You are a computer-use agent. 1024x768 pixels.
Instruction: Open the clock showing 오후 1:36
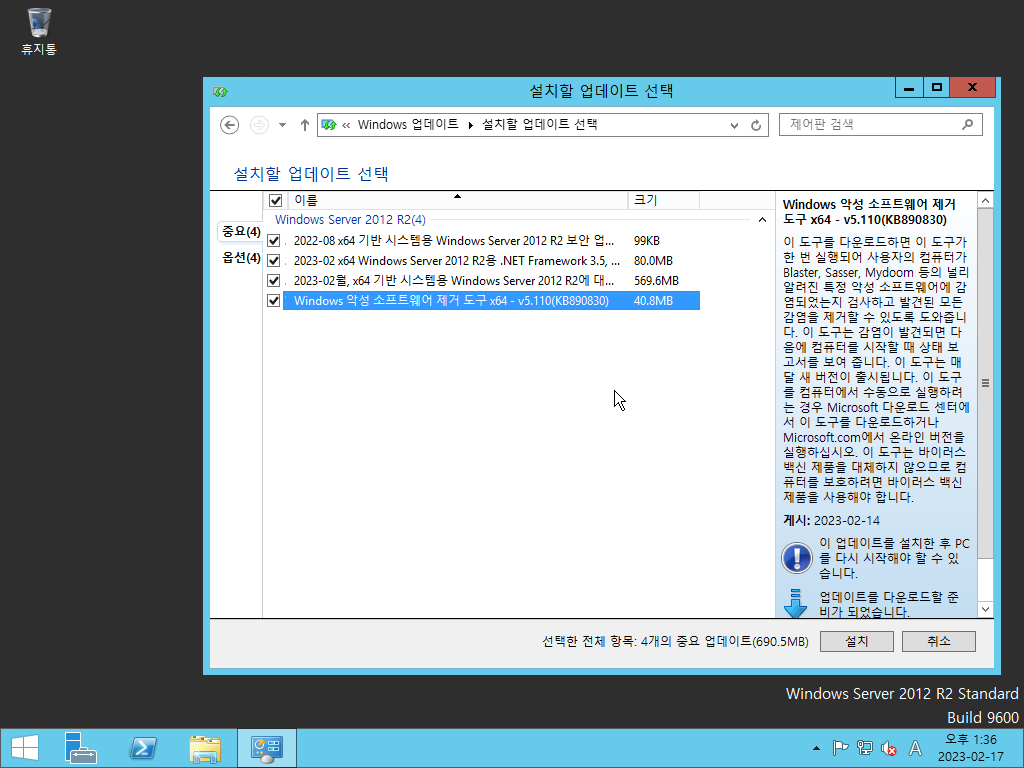[970, 748]
